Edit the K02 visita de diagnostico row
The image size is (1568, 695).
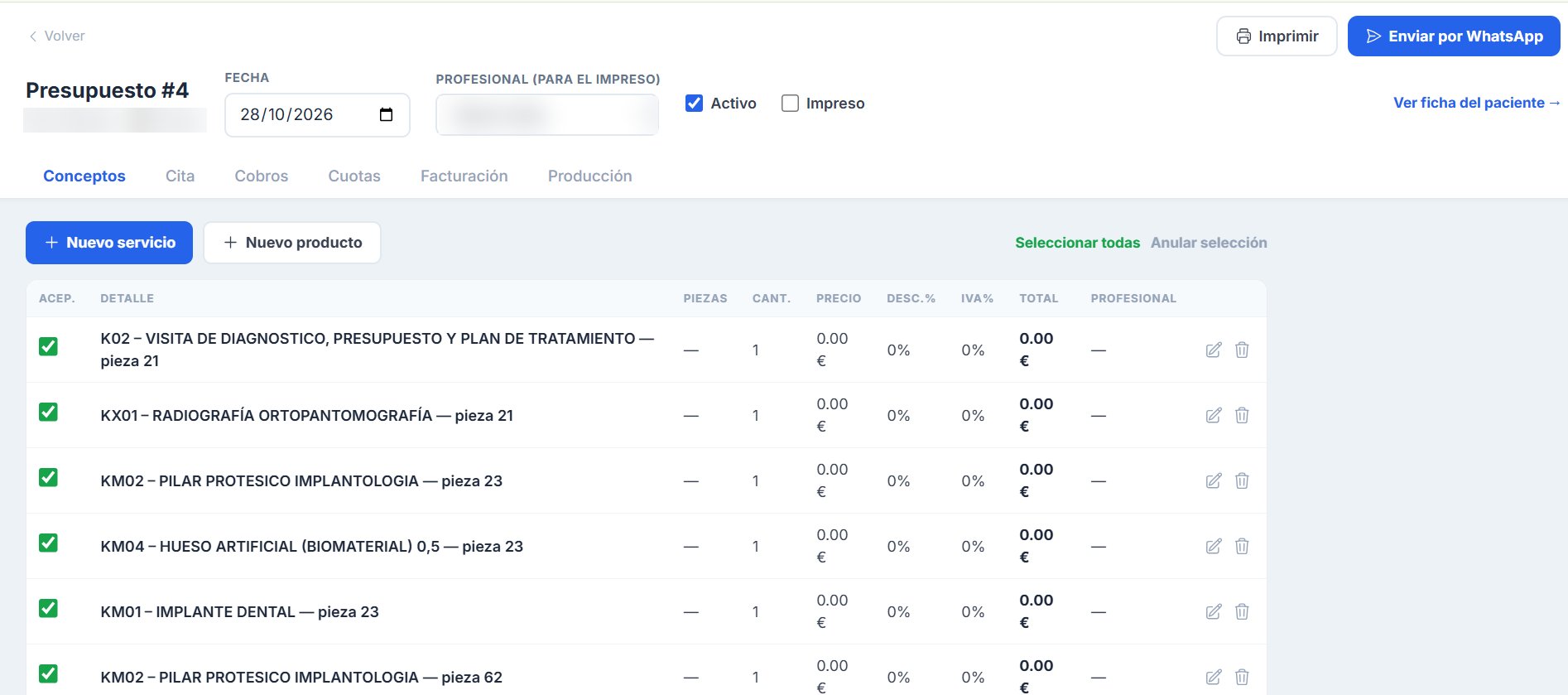[1214, 350]
